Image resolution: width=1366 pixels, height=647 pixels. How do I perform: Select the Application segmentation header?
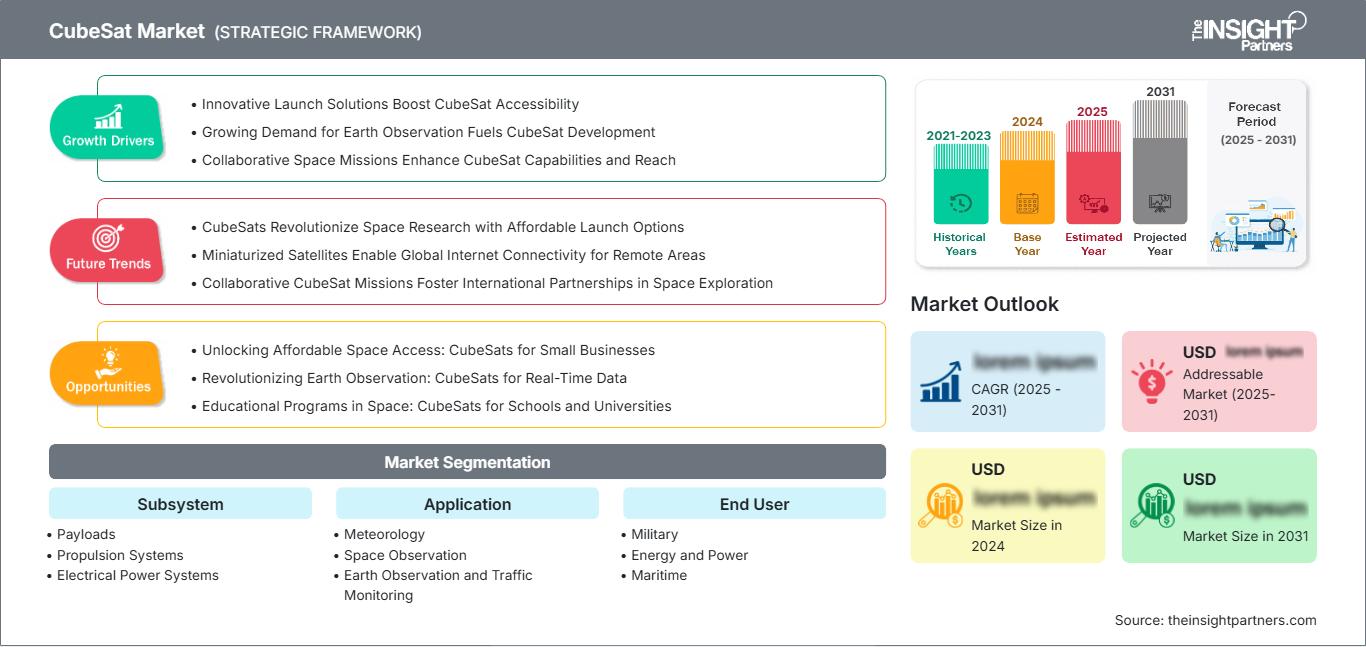point(467,504)
